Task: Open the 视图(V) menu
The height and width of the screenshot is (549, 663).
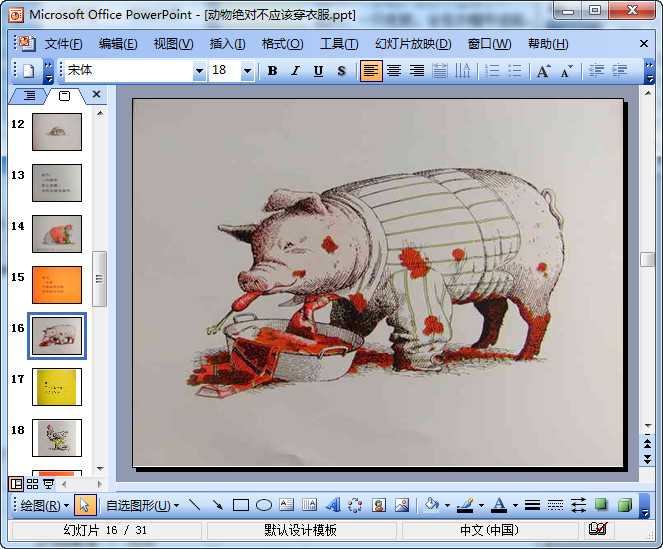Action: point(173,44)
